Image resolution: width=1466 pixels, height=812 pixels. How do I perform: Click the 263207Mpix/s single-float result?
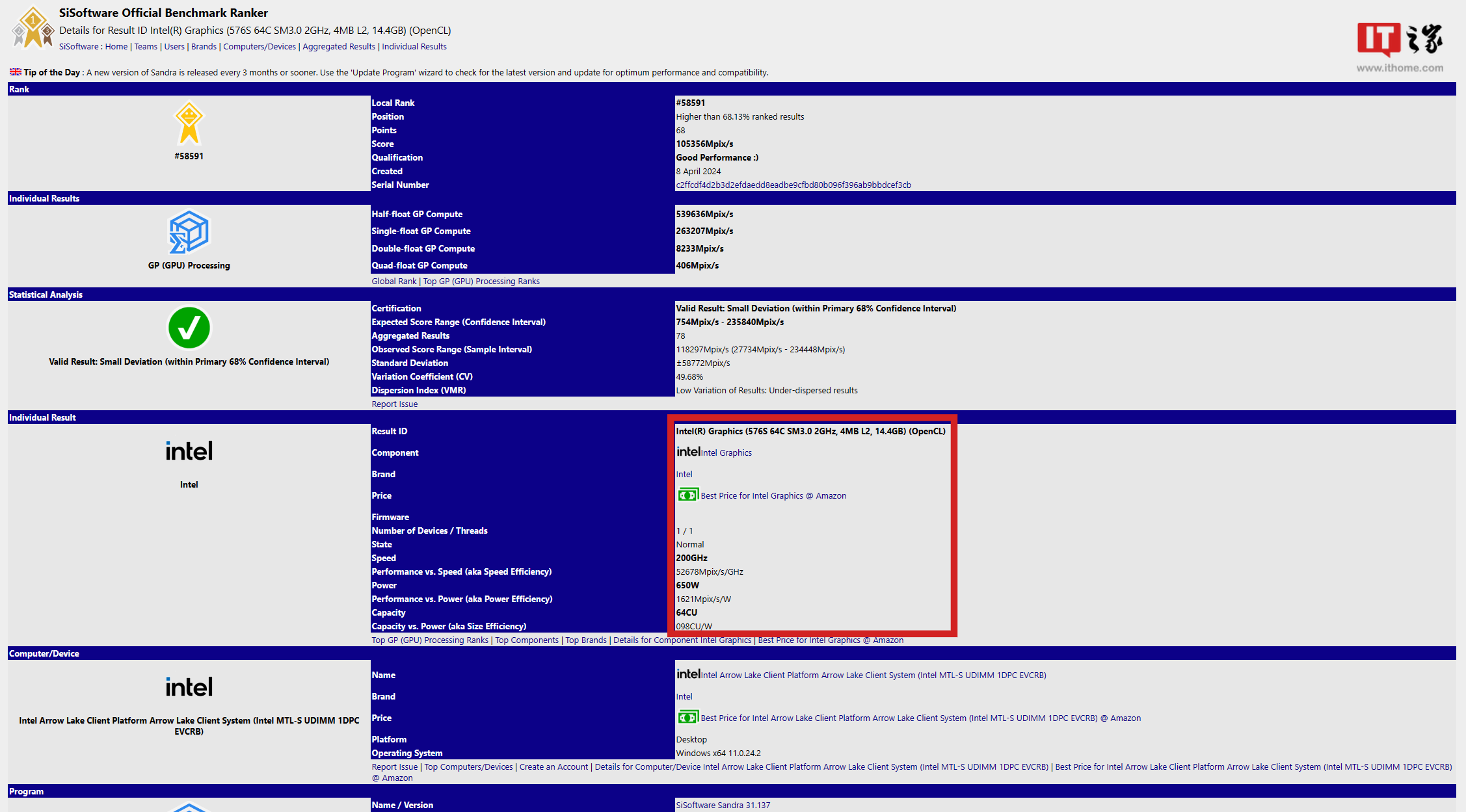click(704, 231)
